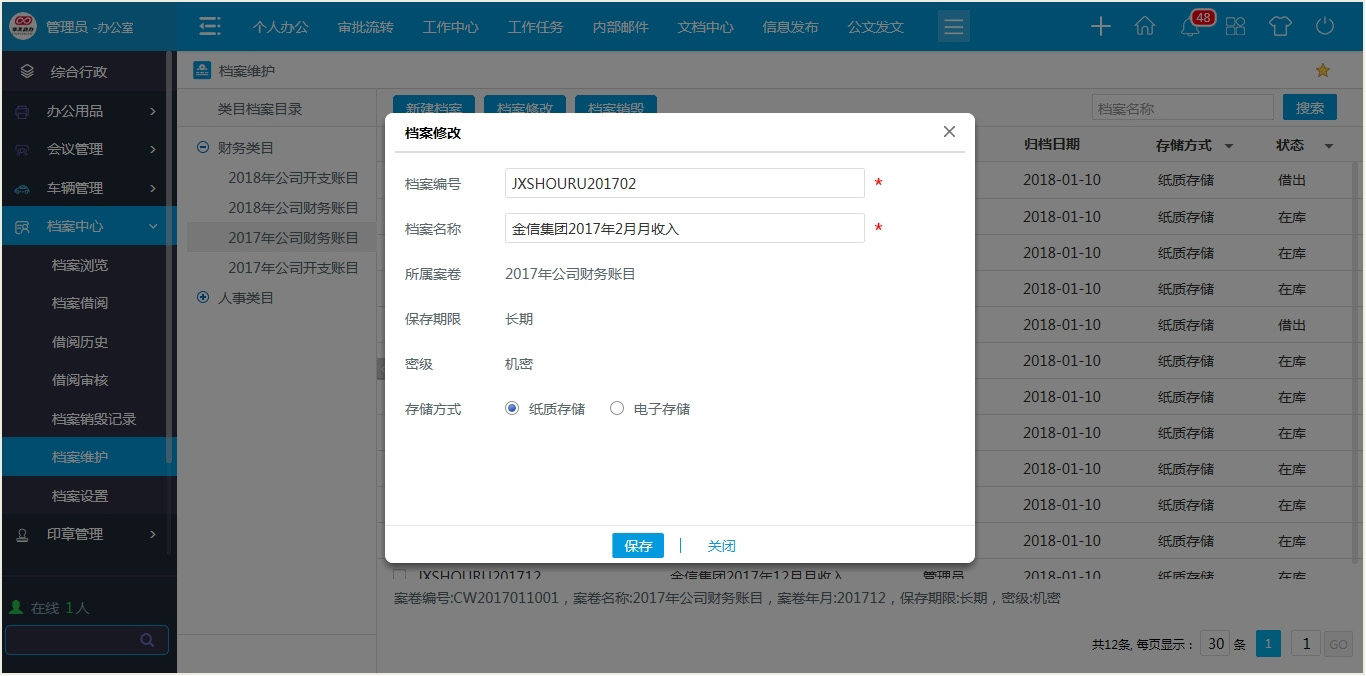Screen dimensions: 1366x676
Task: Click the power logout icon
Action: [1324, 27]
